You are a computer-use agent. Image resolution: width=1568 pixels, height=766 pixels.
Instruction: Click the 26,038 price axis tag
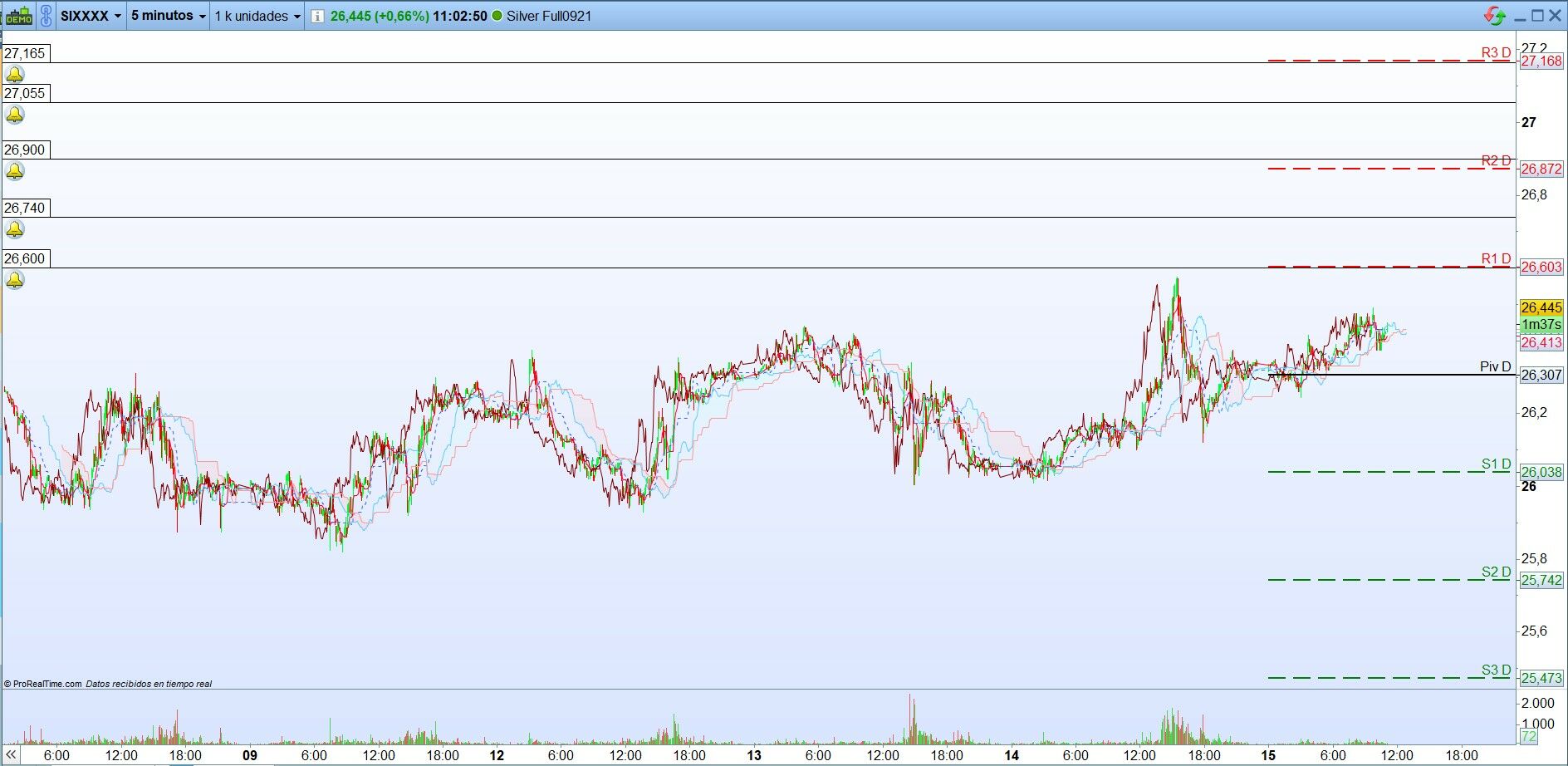[1541, 472]
